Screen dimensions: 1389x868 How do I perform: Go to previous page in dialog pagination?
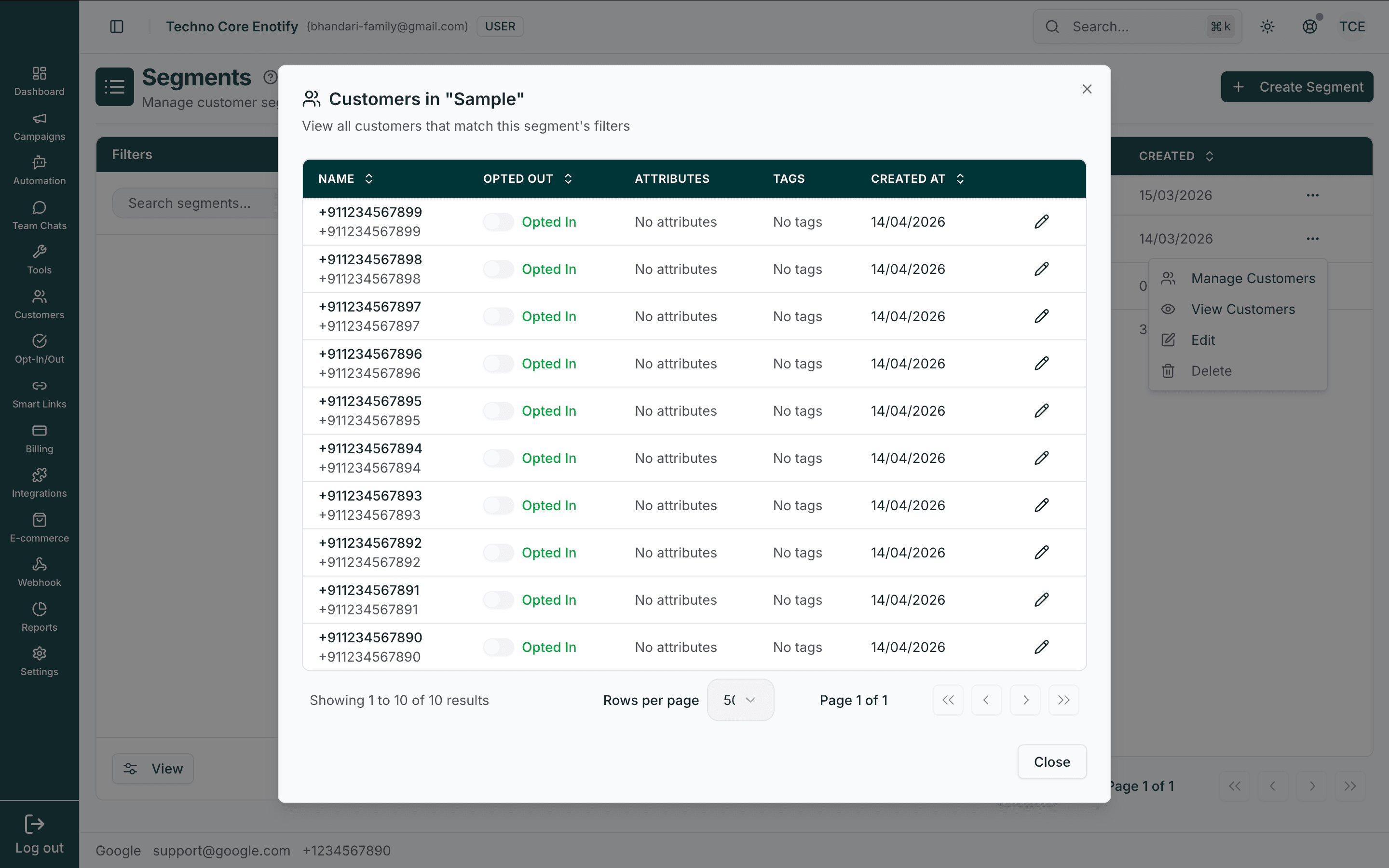click(x=987, y=700)
